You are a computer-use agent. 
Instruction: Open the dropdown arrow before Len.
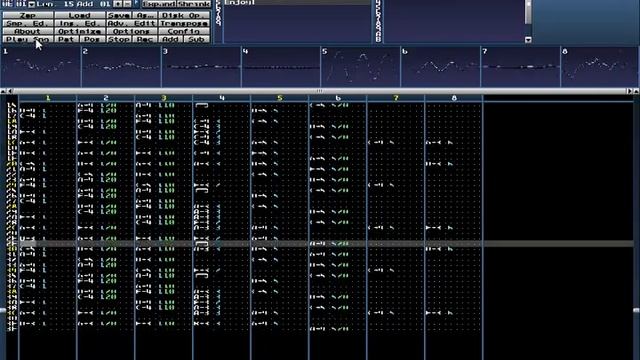(31, 4)
